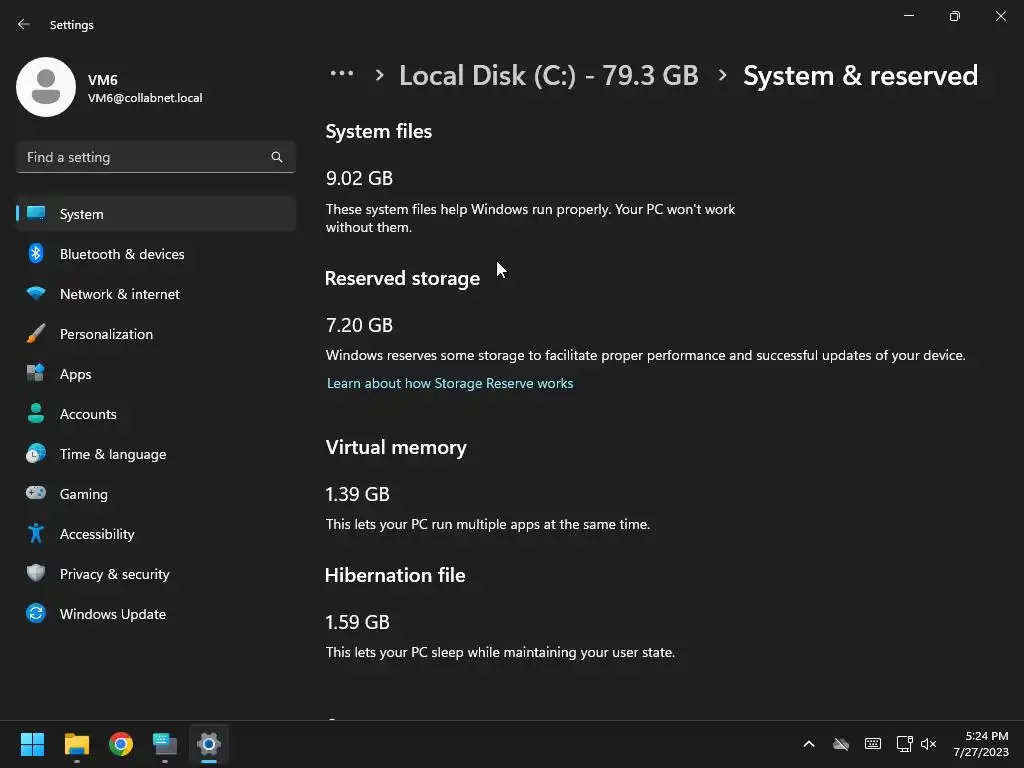Click the back arrow in Settings
Viewport: 1024px width, 768px height.
[x=24, y=24]
